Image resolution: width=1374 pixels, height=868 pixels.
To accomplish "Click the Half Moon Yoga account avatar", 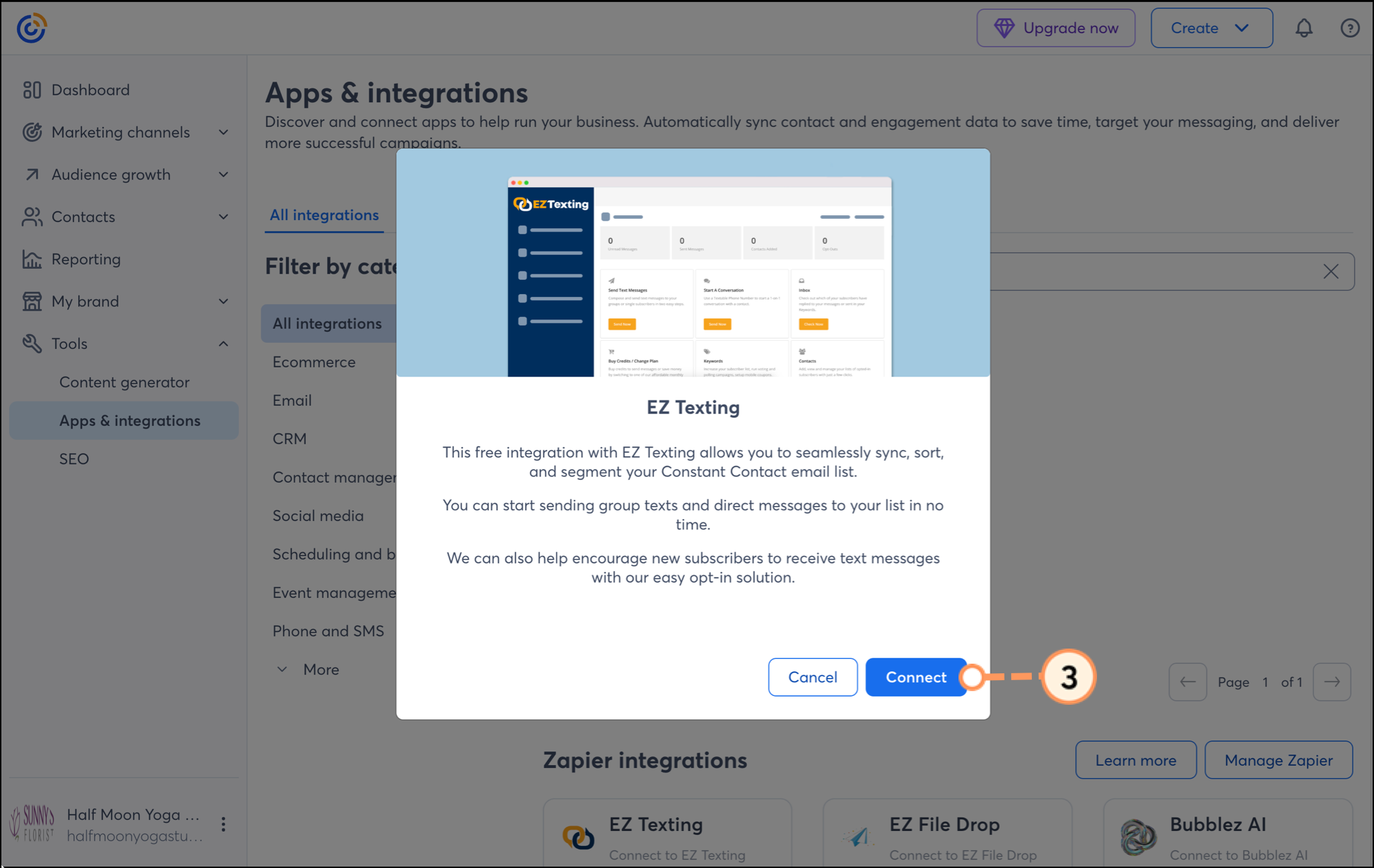I will pos(32,824).
